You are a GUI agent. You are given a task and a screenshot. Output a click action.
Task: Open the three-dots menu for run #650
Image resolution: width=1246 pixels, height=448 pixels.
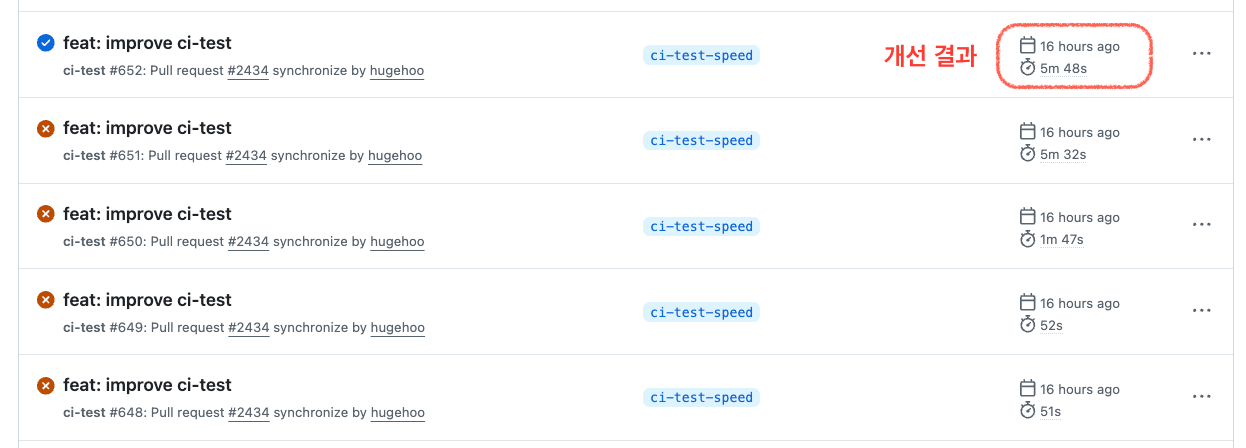(1202, 225)
